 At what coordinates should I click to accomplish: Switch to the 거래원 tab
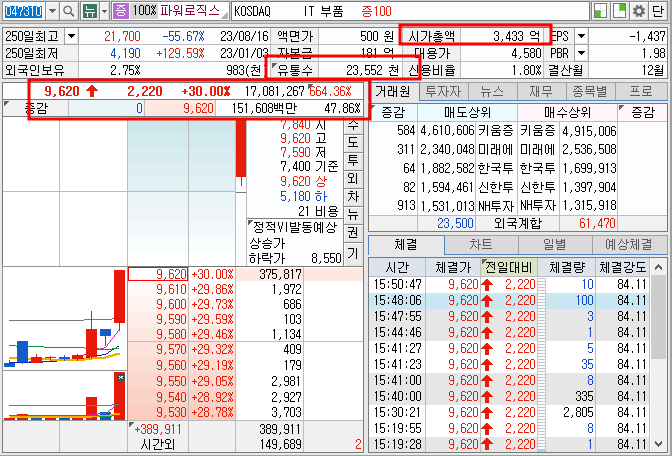(x=393, y=91)
